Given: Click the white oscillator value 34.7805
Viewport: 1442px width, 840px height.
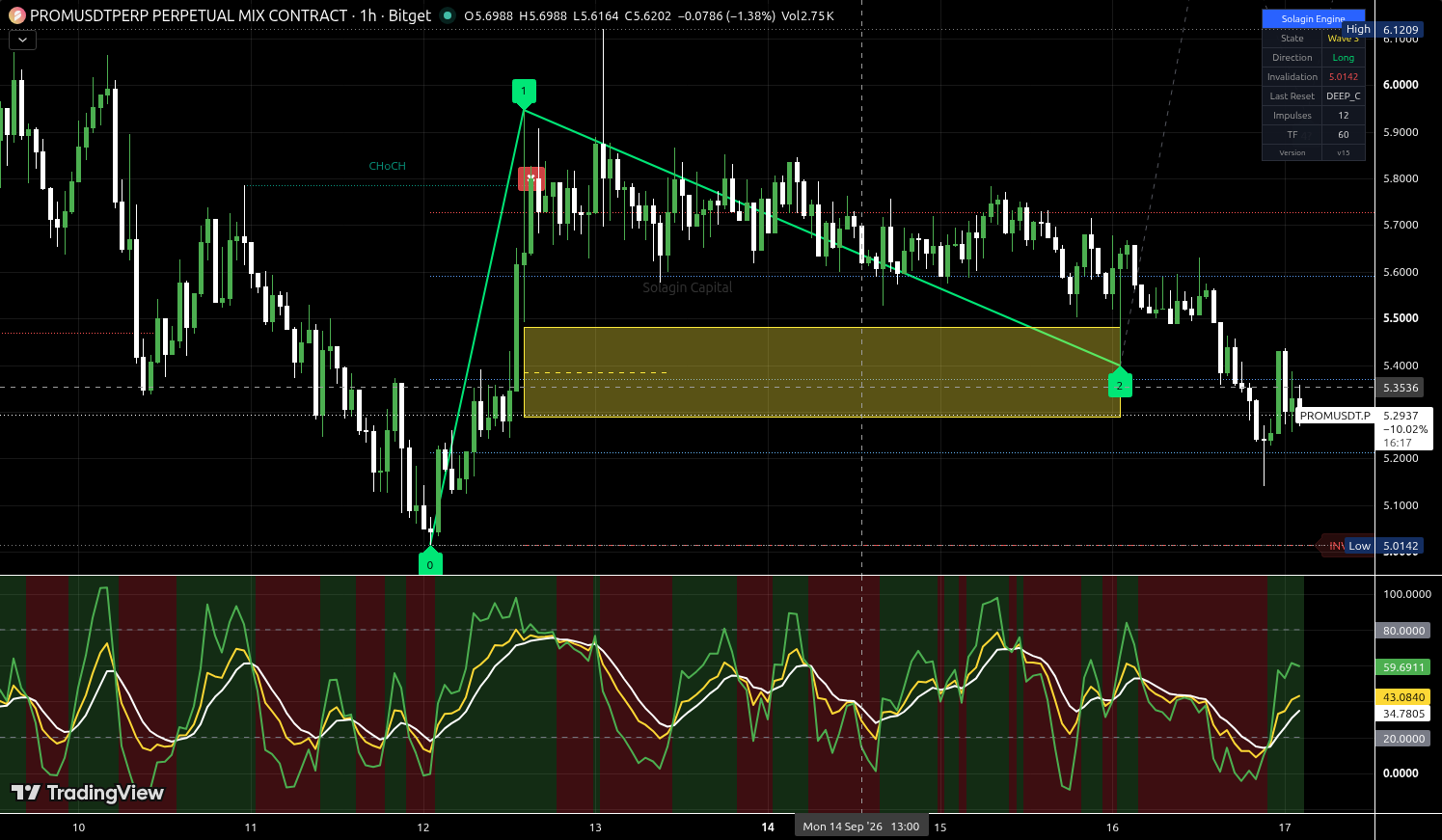Looking at the screenshot, I should pyautogui.click(x=1403, y=714).
